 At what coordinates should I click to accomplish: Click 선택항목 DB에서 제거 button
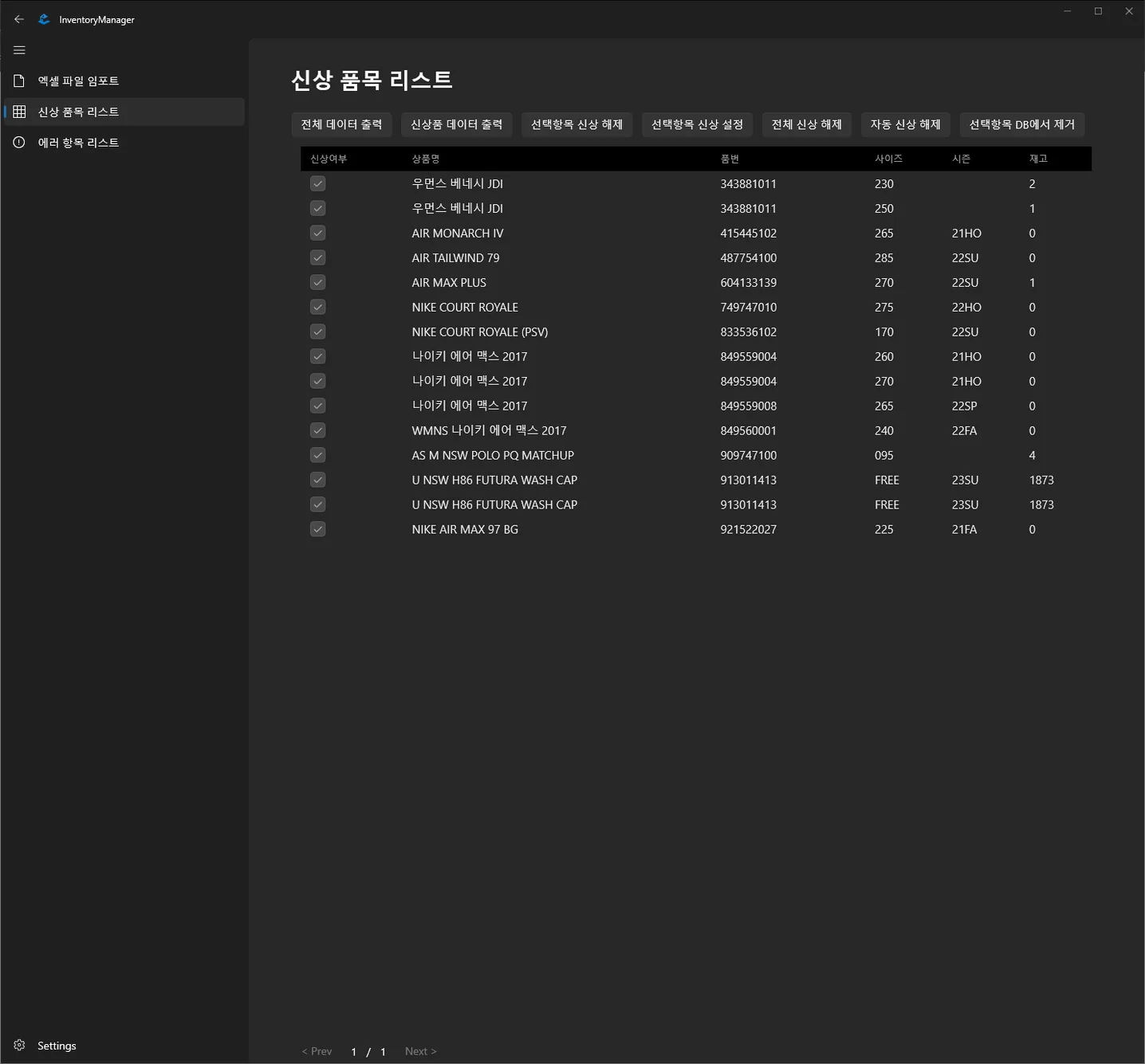click(x=1022, y=124)
